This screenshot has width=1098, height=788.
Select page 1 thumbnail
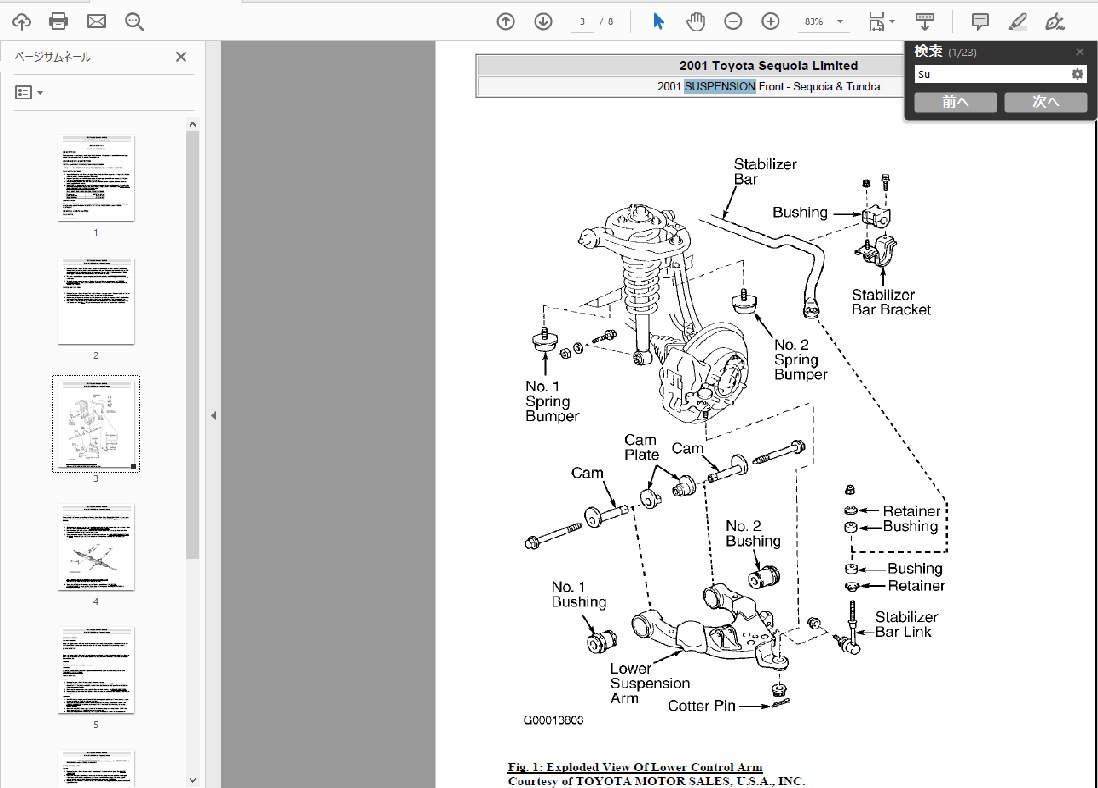96,179
